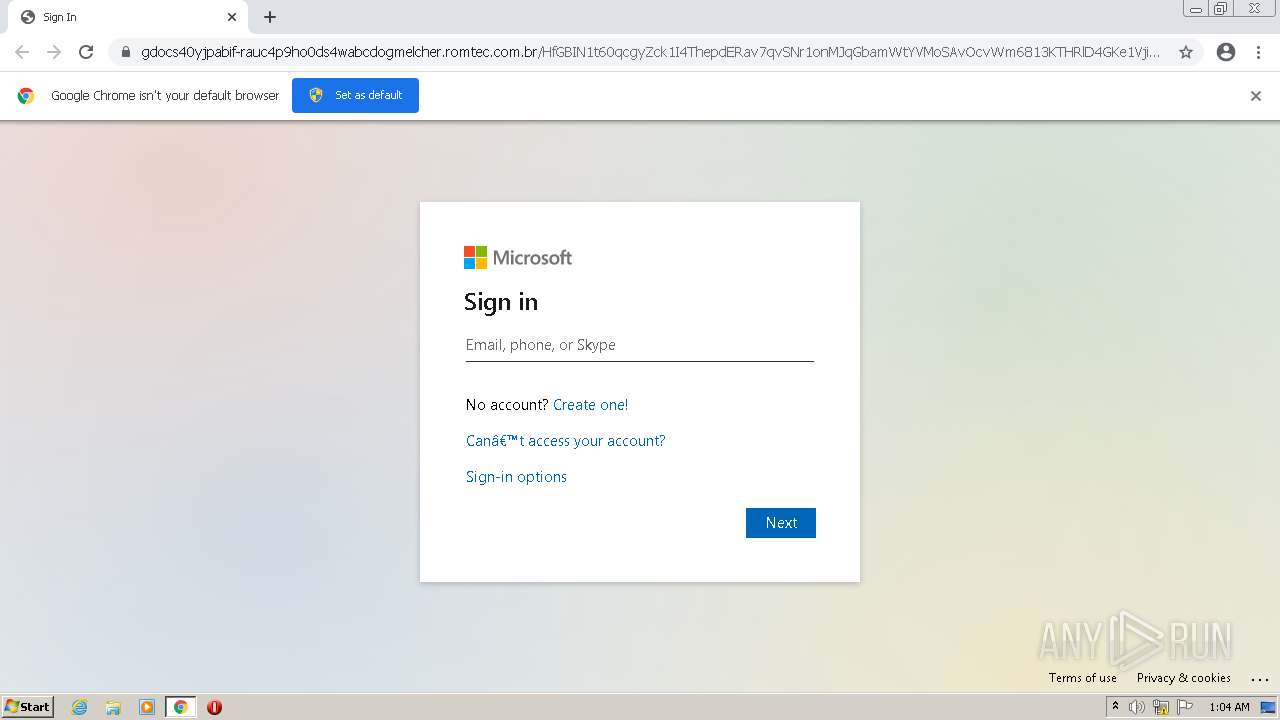Click the Chrome logo in notification bar
The width and height of the screenshot is (1280, 720).
[x=26, y=96]
